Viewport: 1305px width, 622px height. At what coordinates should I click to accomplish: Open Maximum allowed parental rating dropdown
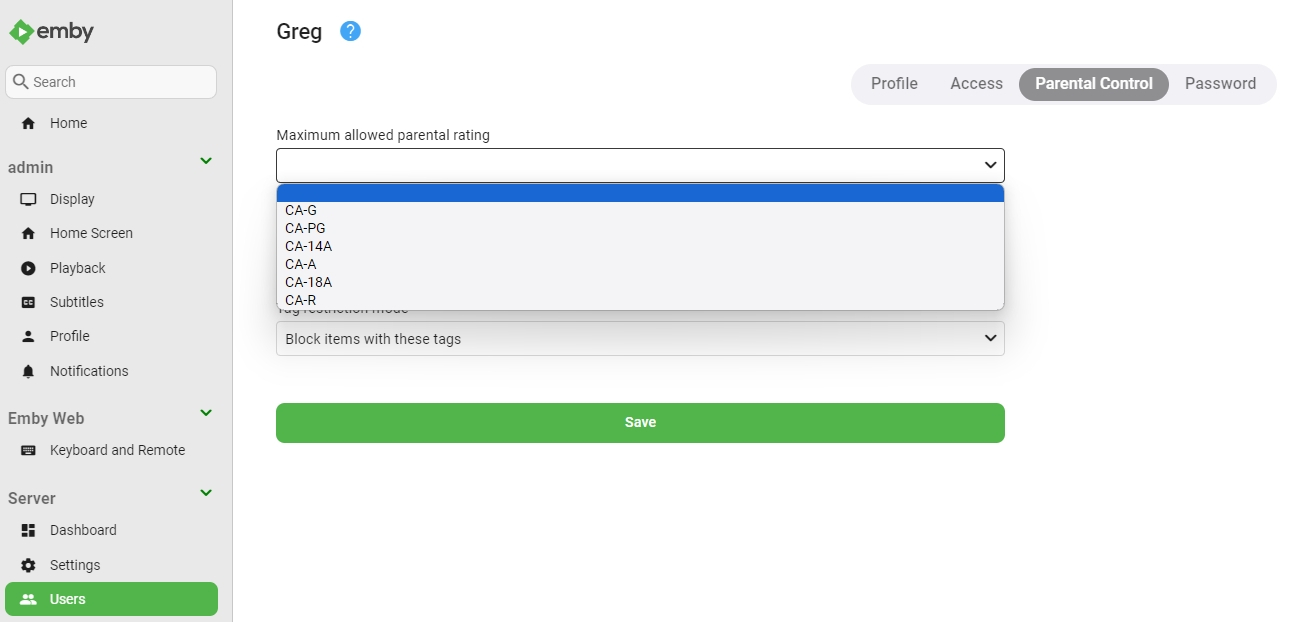click(x=640, y=165)
